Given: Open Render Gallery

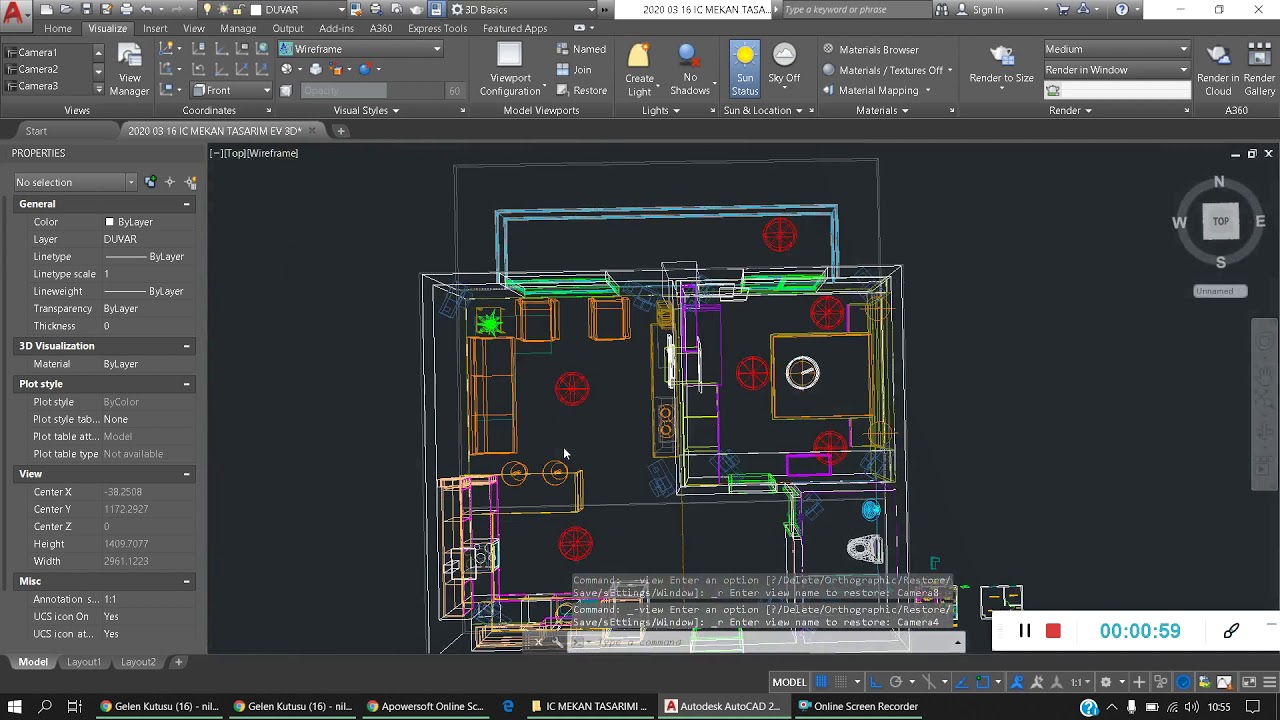Looking at the screenshot, I should 1260,70.
